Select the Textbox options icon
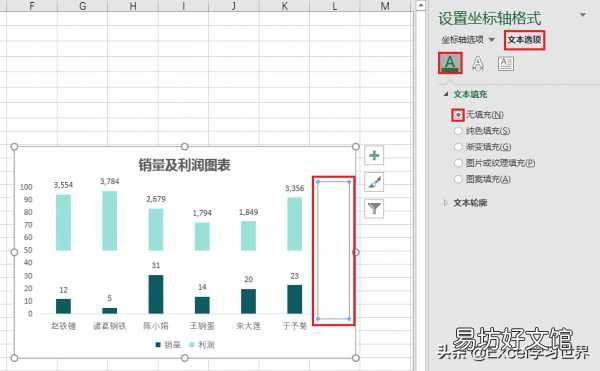Screen dimensions: 600x371 (505, 63)
